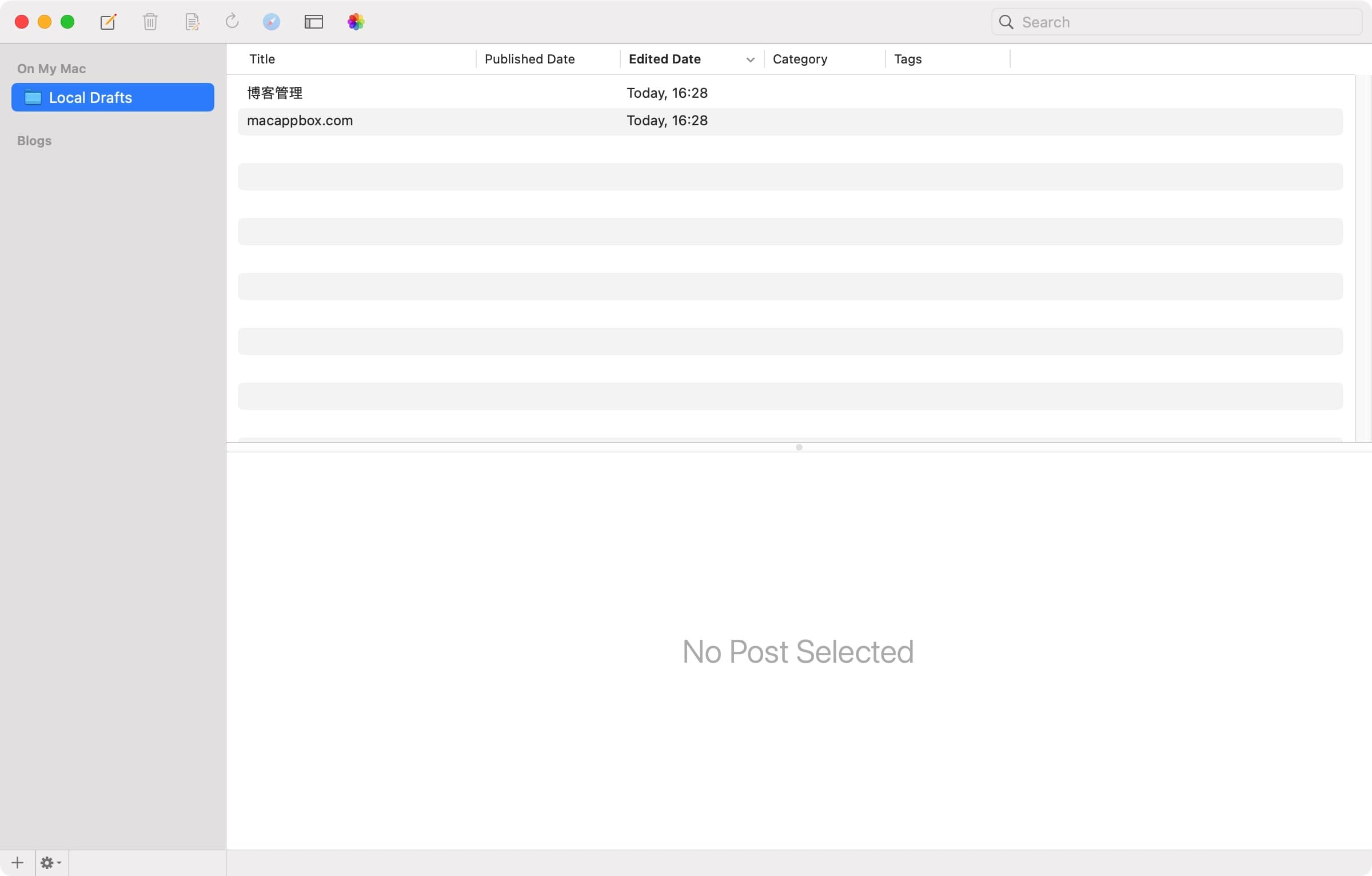
Task: Click the post list vertical scrollbar
Action: pos(1363,257)
